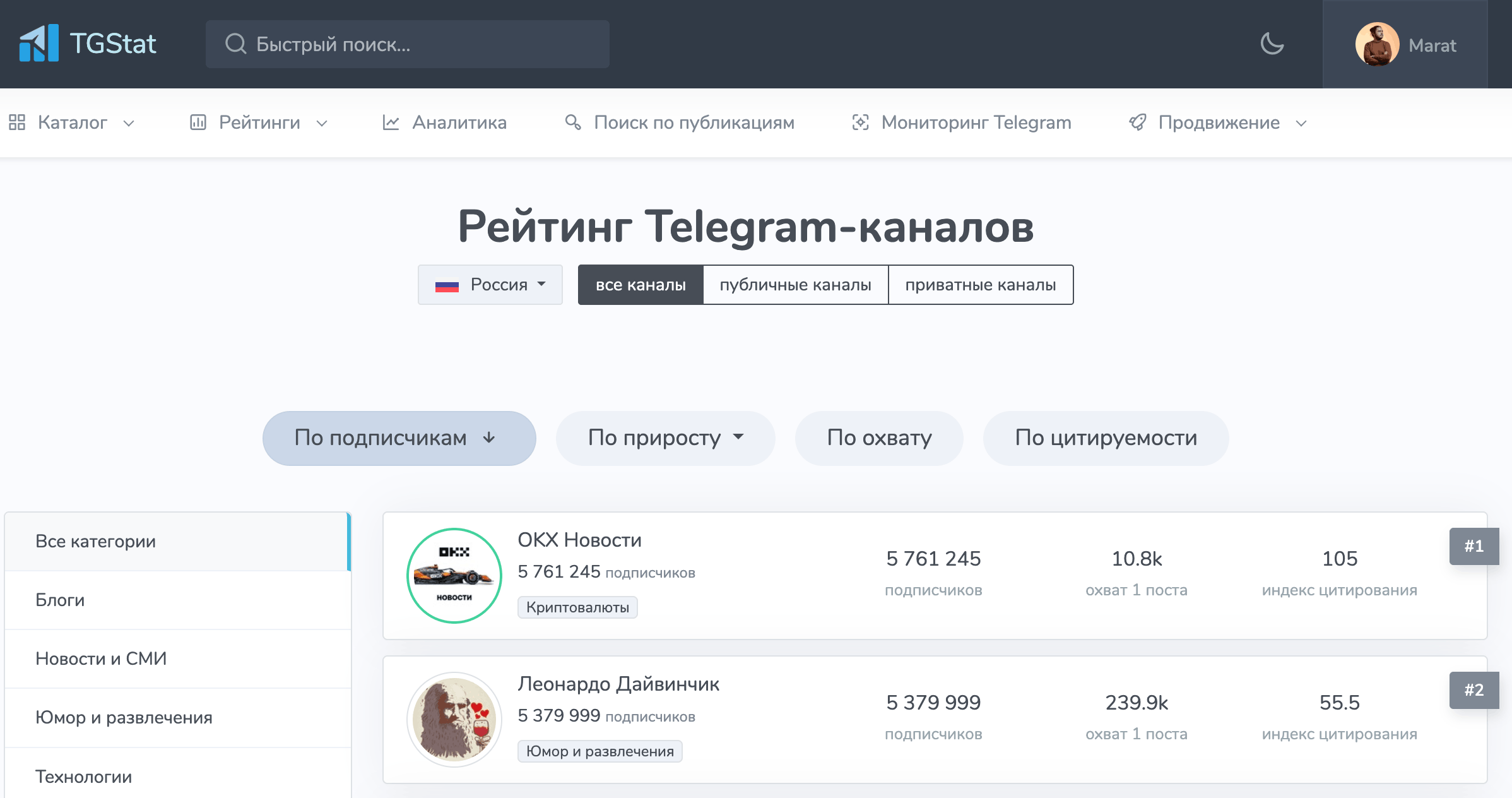Expand the Рейтинги menu chevron
1512x798 pixels.
(x=322, y=123)
